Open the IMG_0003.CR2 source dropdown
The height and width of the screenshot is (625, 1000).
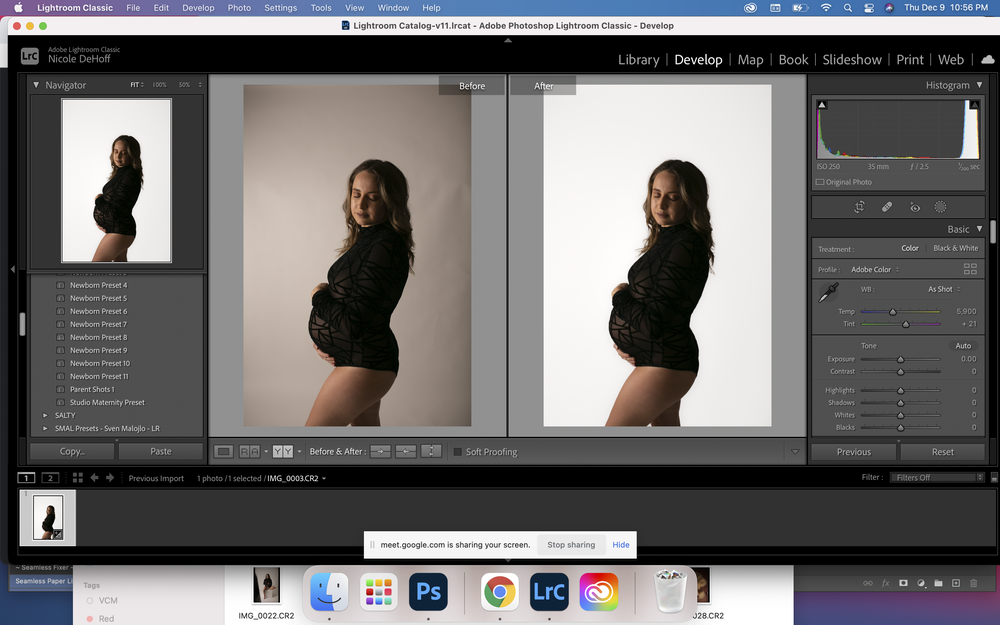click(297, 478)
